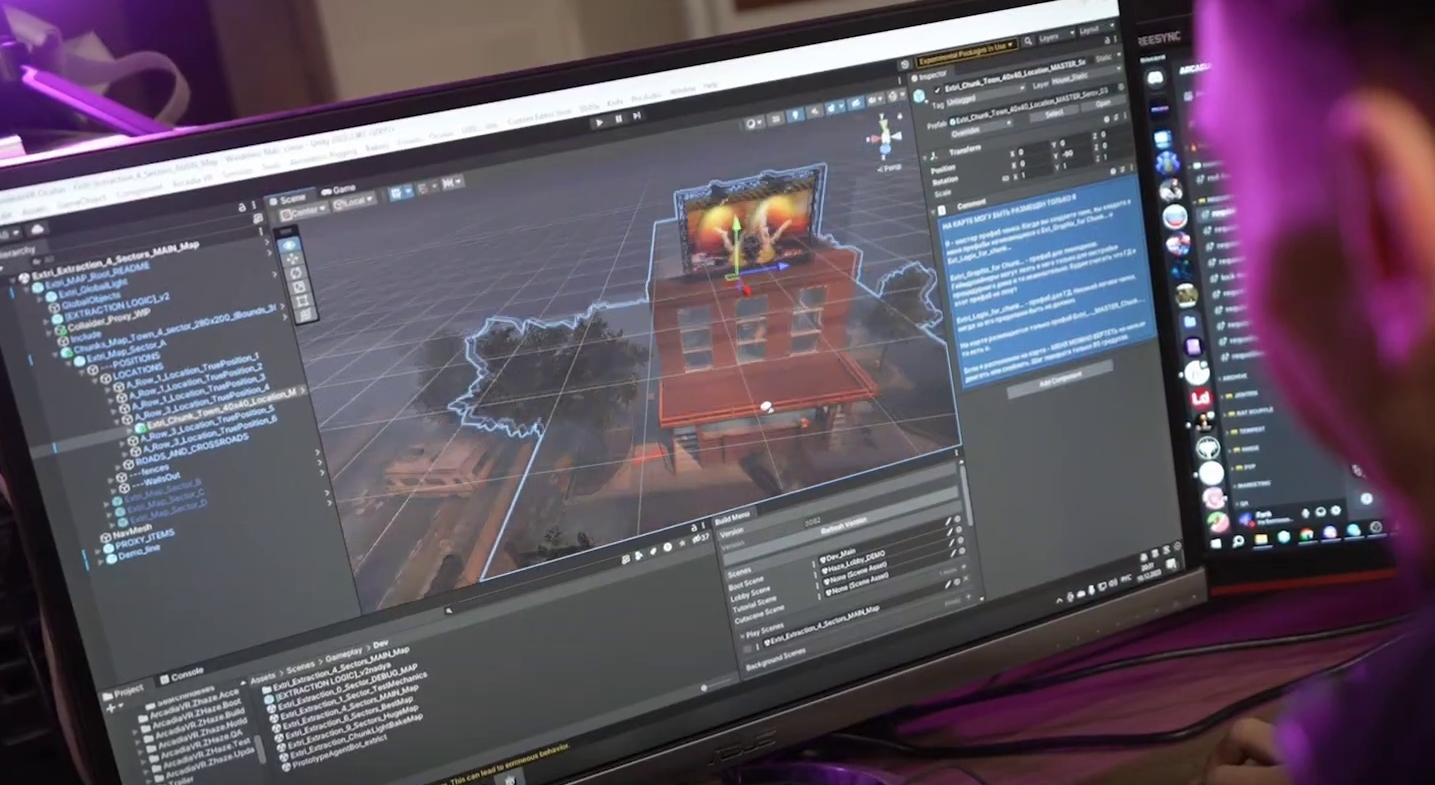Viewport: 1435px width, 785px height.
Task: Open the draw mode shading dropdown
Action: click(754, 122)
